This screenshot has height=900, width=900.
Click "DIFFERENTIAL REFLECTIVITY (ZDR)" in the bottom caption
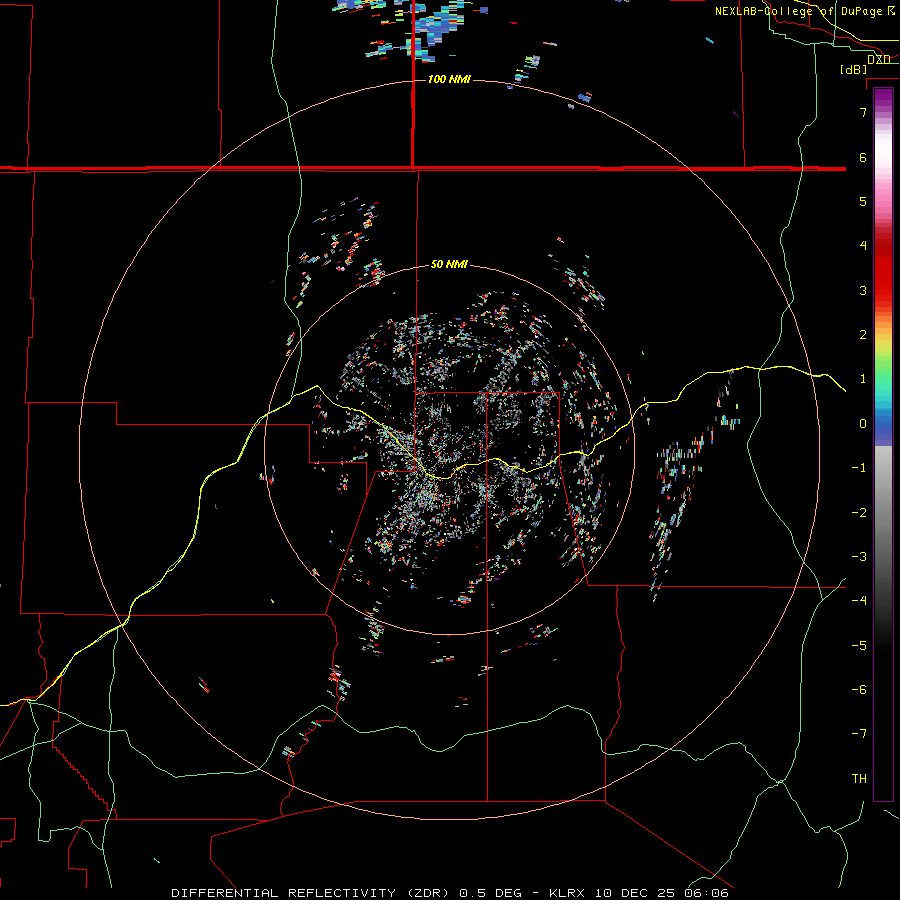coord(312,893)
